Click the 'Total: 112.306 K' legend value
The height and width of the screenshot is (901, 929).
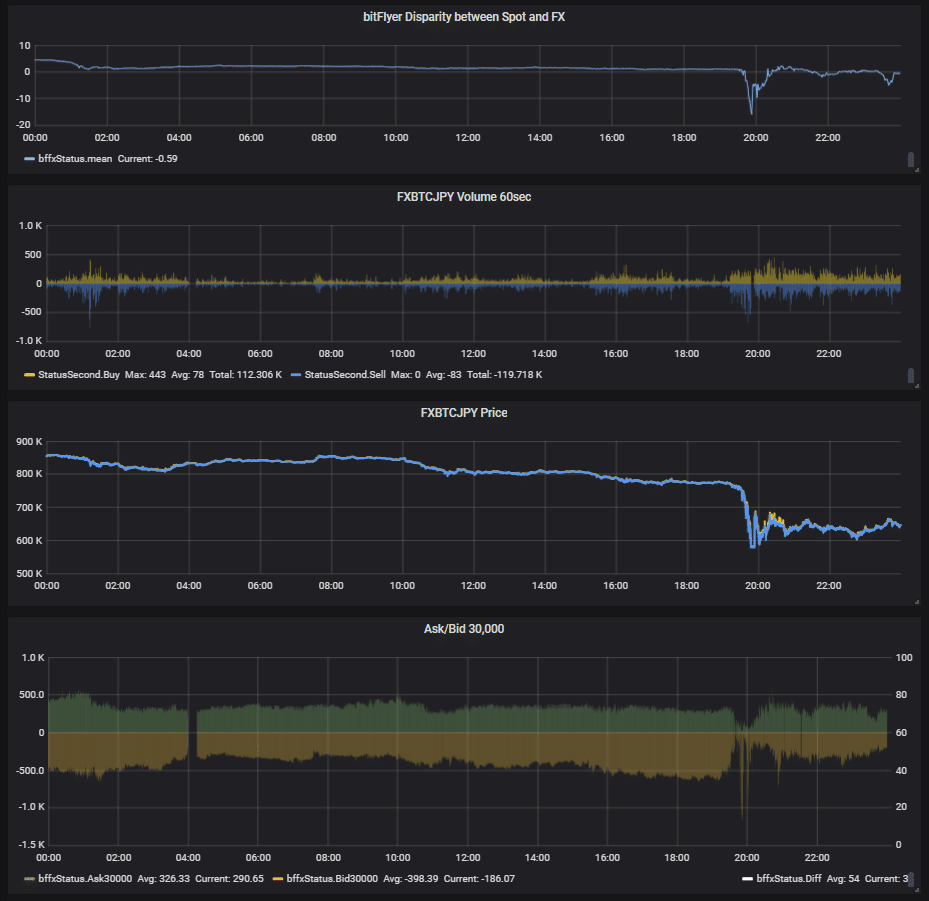point(245,375)
